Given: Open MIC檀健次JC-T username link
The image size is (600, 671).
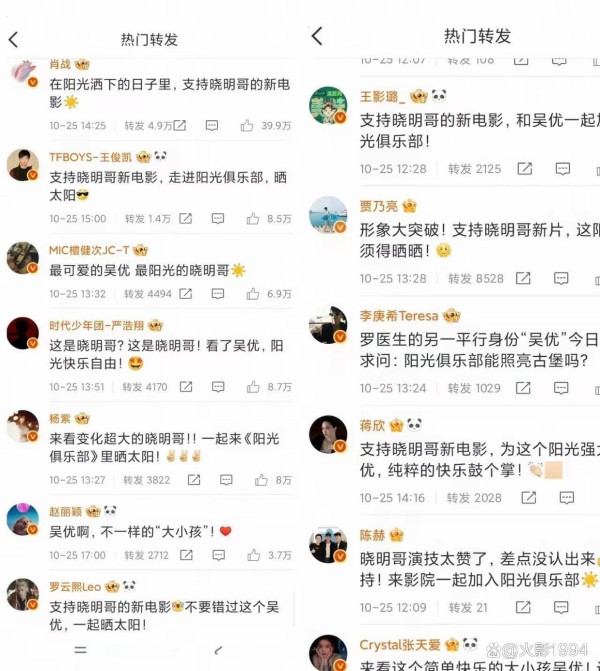Looking at the screenshot, I should [89, 250].
